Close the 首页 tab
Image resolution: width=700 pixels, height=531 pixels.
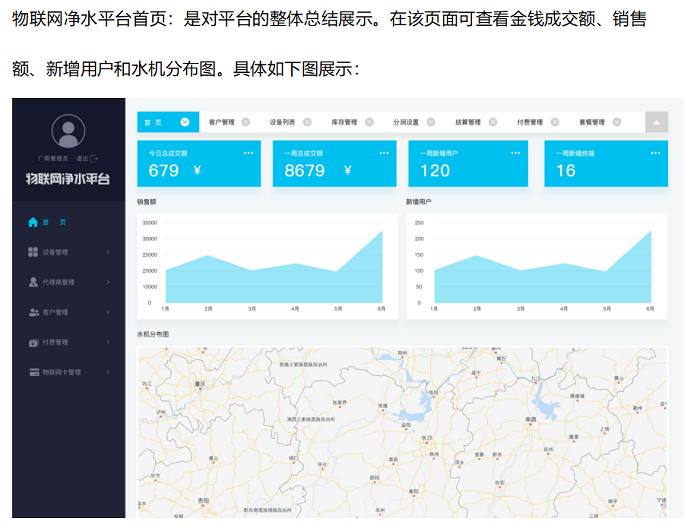point(185,122)
